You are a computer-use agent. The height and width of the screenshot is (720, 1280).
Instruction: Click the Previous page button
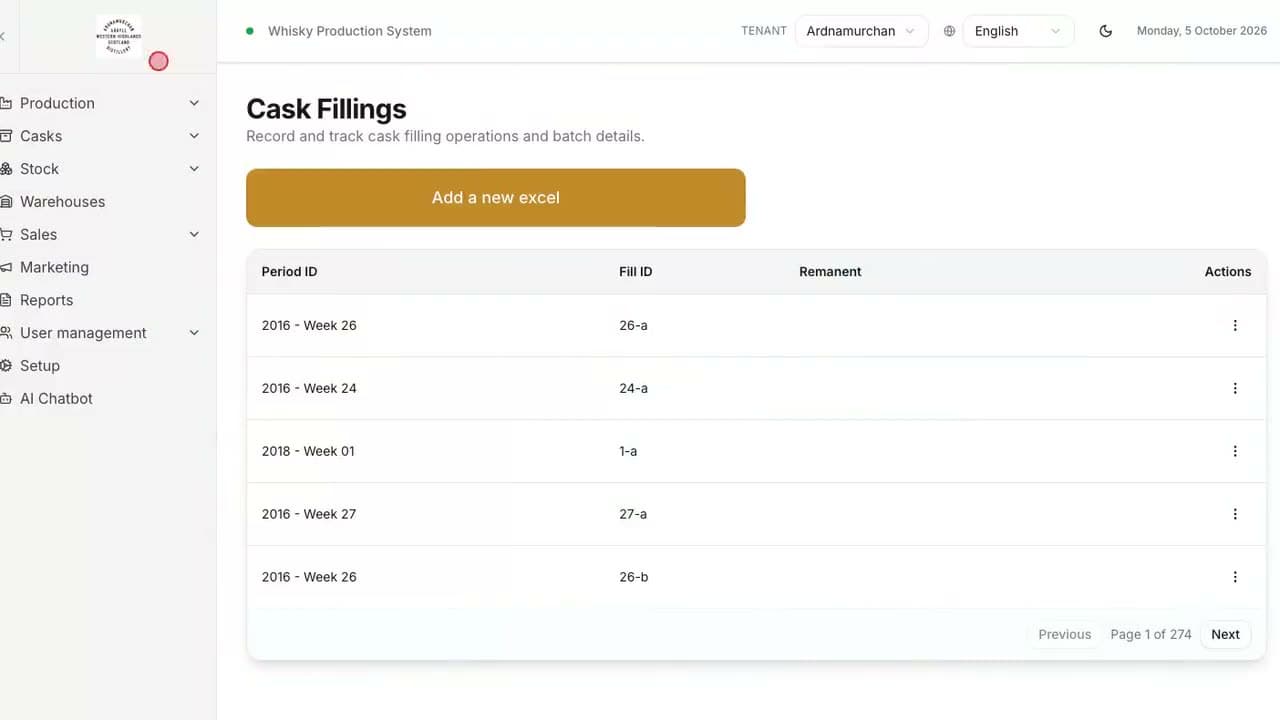[1064, 634]
